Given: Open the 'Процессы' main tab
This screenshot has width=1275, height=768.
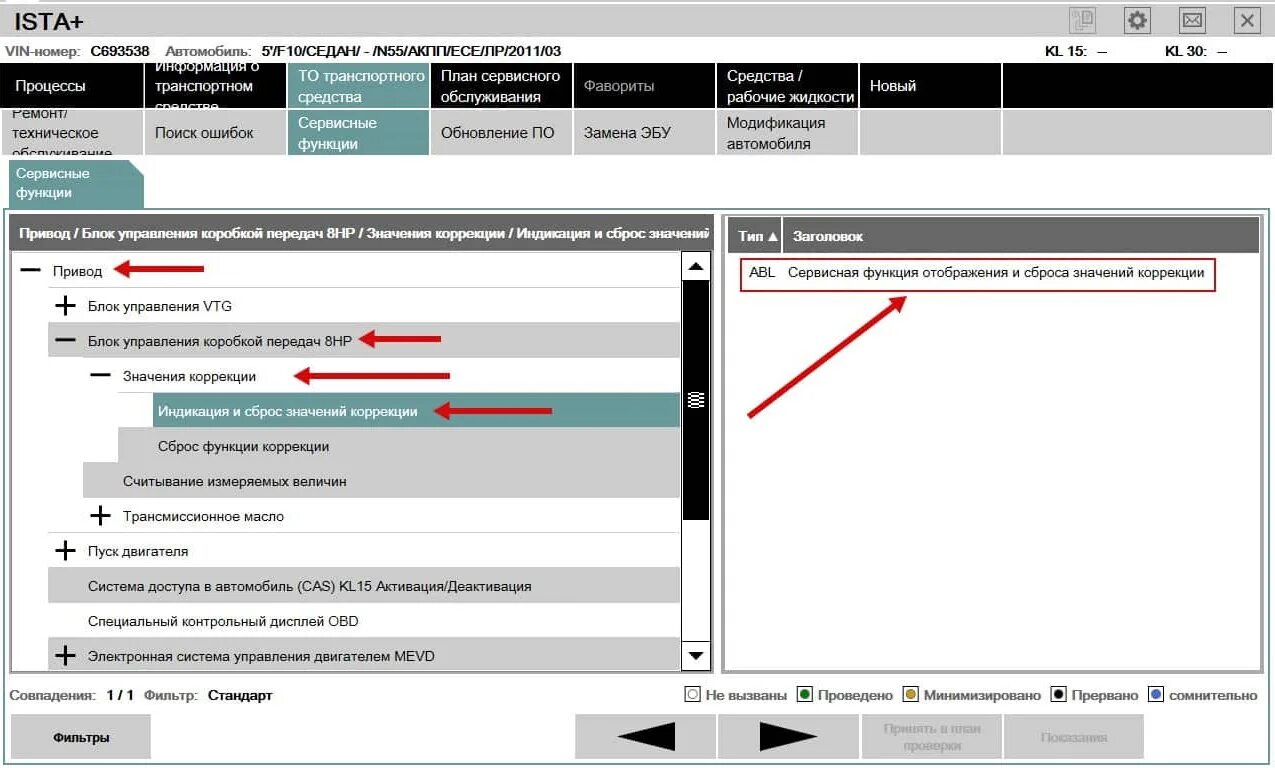Looking at the screenshot, I should (x=72, y=86).
